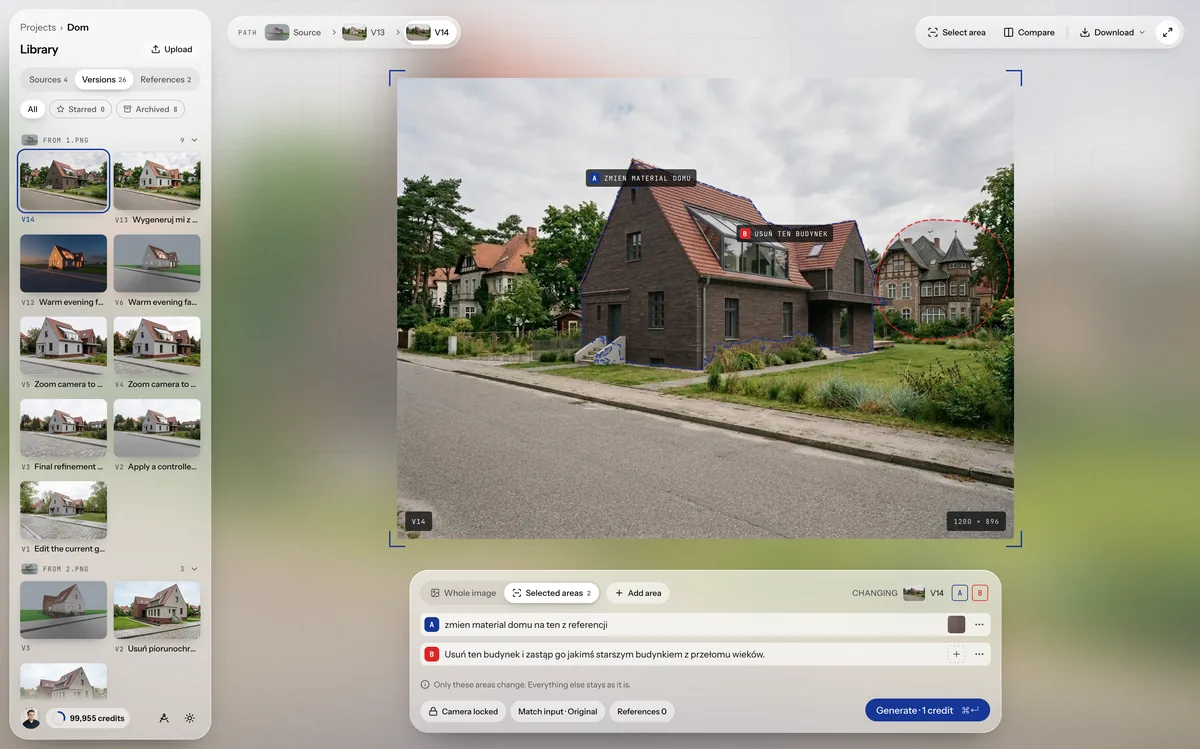Switch to the Versions tab
The height and width of the screenshot is (749, 1200).
104,80
